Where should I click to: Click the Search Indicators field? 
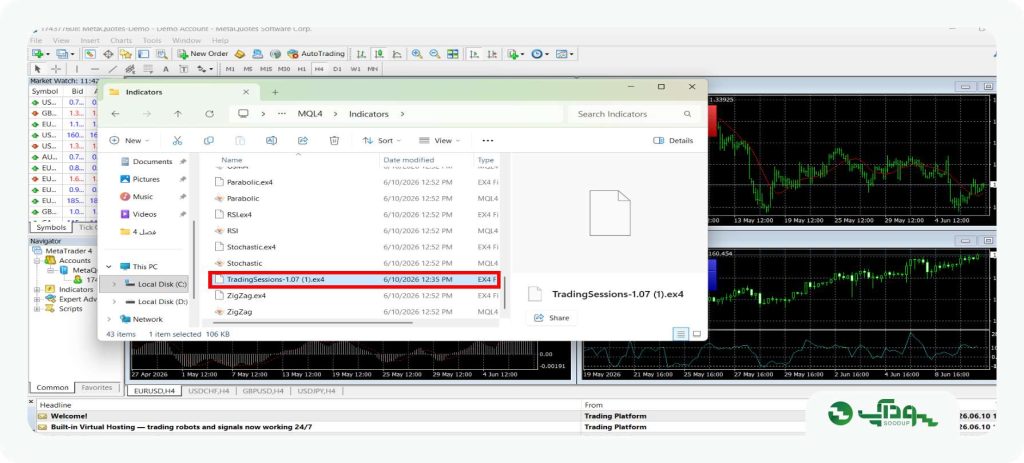point(633,114)
